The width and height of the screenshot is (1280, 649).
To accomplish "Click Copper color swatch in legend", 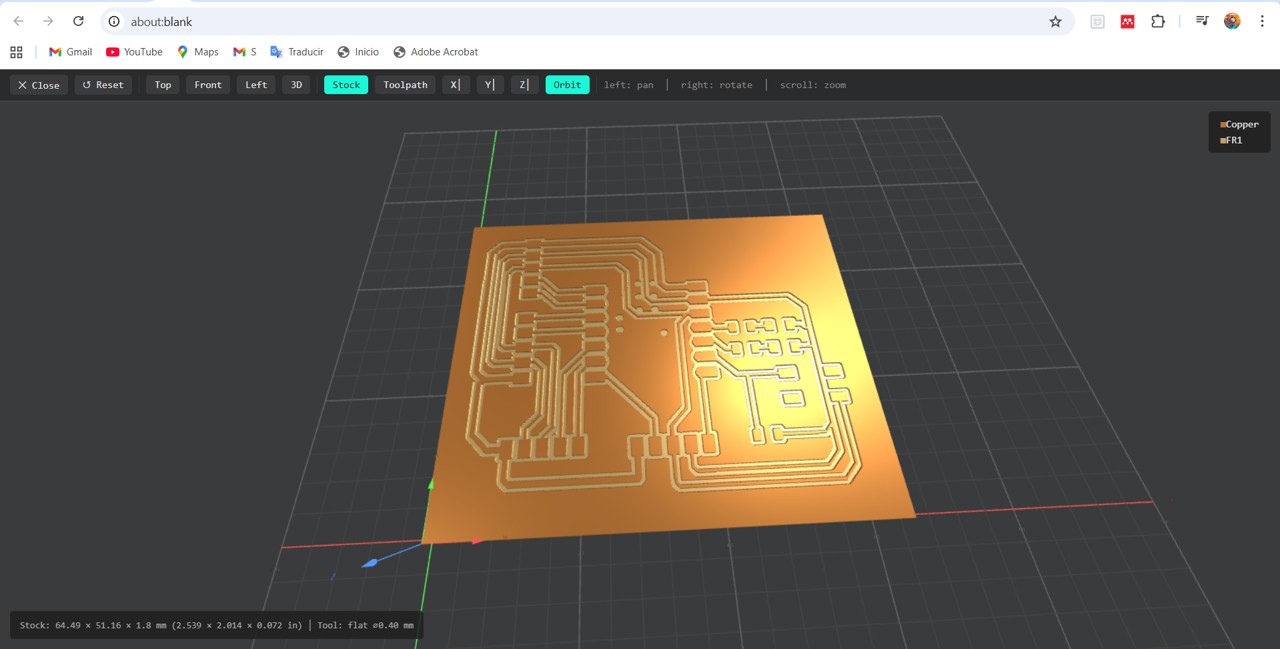I will 1223,125.
